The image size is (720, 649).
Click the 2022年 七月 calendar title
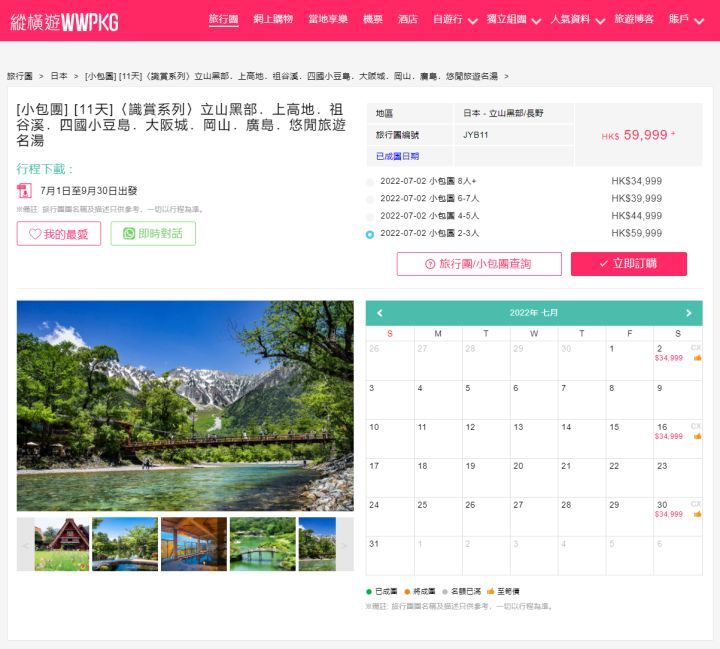(x=534, y=313)
